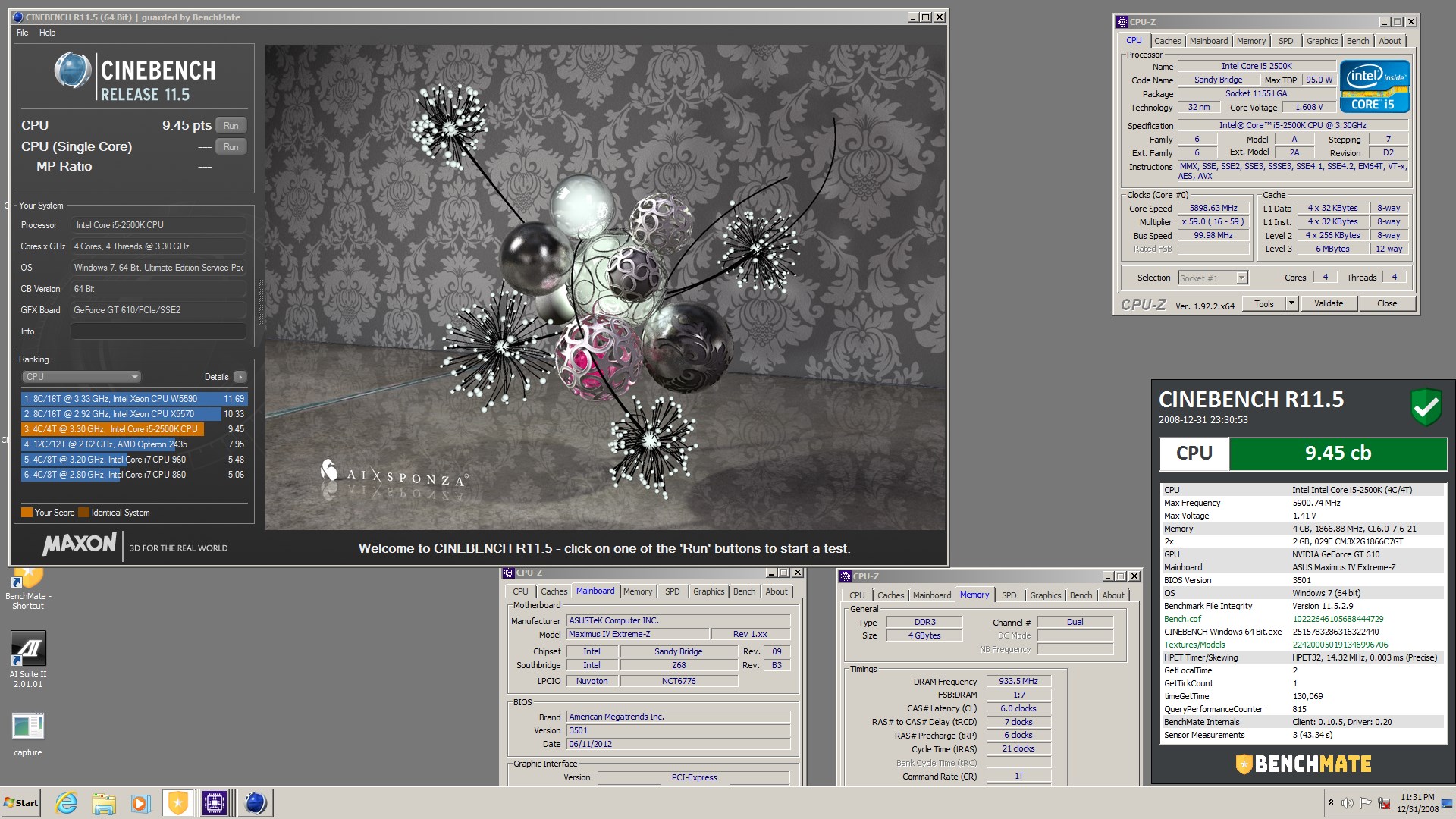Viewport: 1456px width, 819px height.
Task: Click the Tools button in CPU-Z
Action: pyautogui.click(x=1264, y=303)
